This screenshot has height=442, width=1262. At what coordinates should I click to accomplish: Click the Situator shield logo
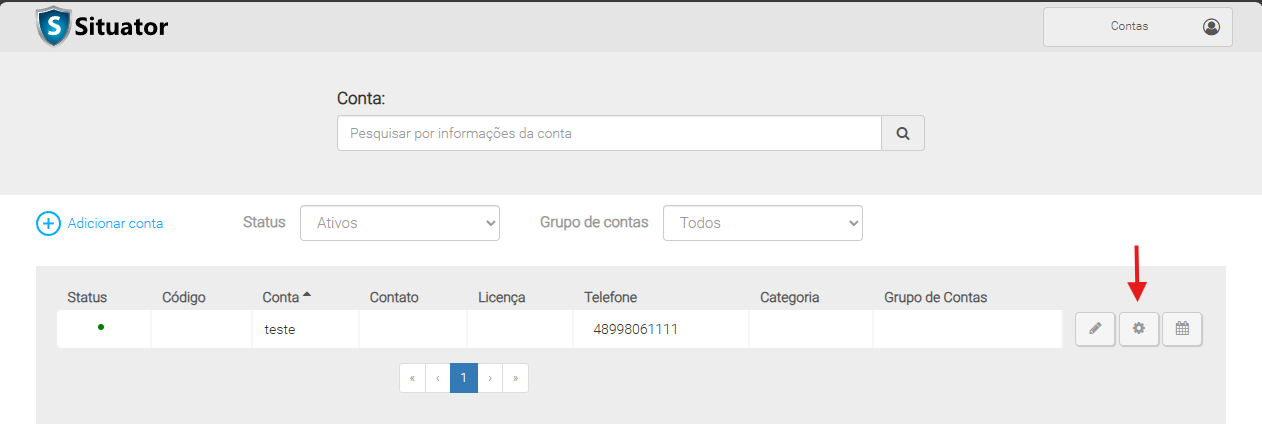click(53, 27)
